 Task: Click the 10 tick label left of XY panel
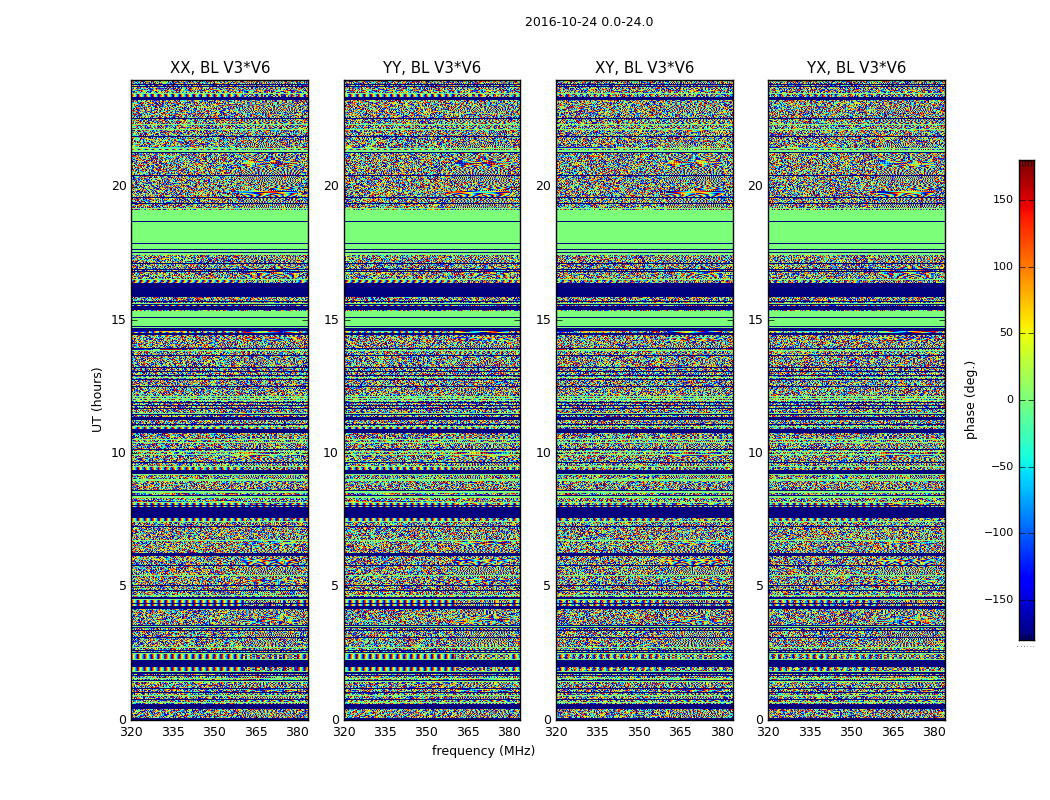point(543,453)
